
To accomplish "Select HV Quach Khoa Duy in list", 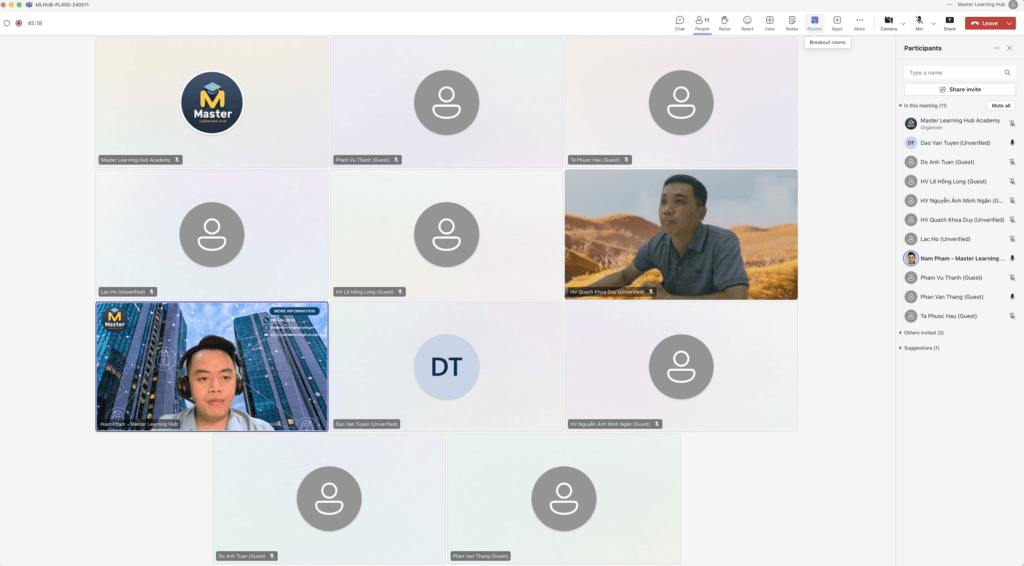I will [959, 220].
